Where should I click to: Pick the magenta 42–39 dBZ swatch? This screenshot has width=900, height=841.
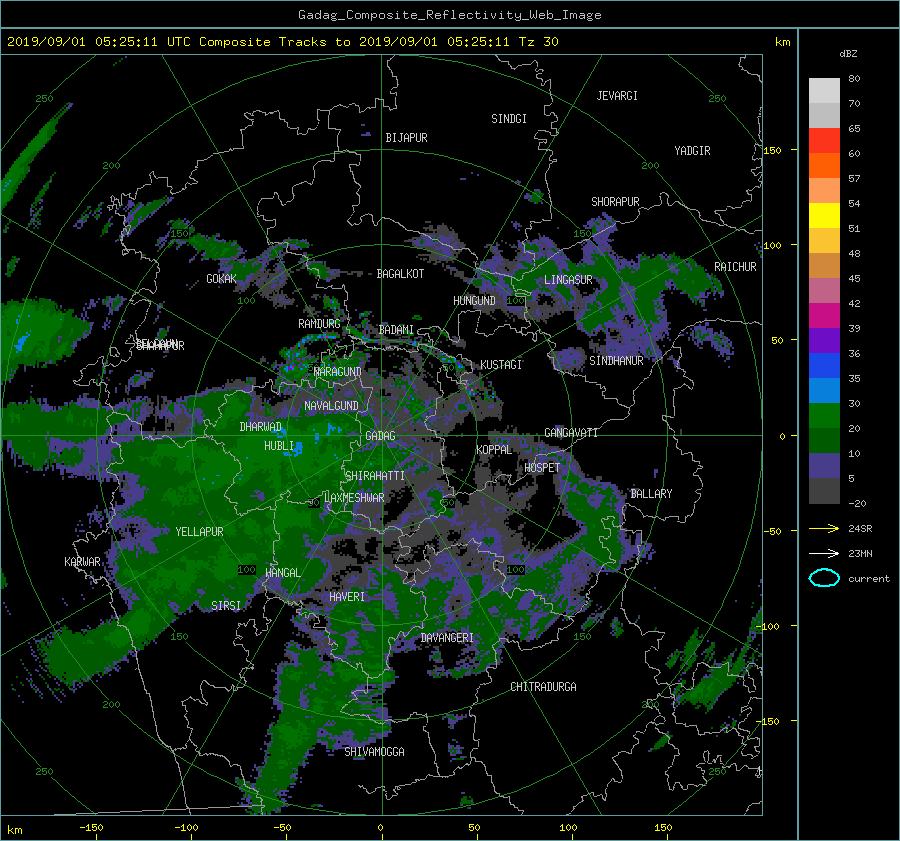[824, 315]
